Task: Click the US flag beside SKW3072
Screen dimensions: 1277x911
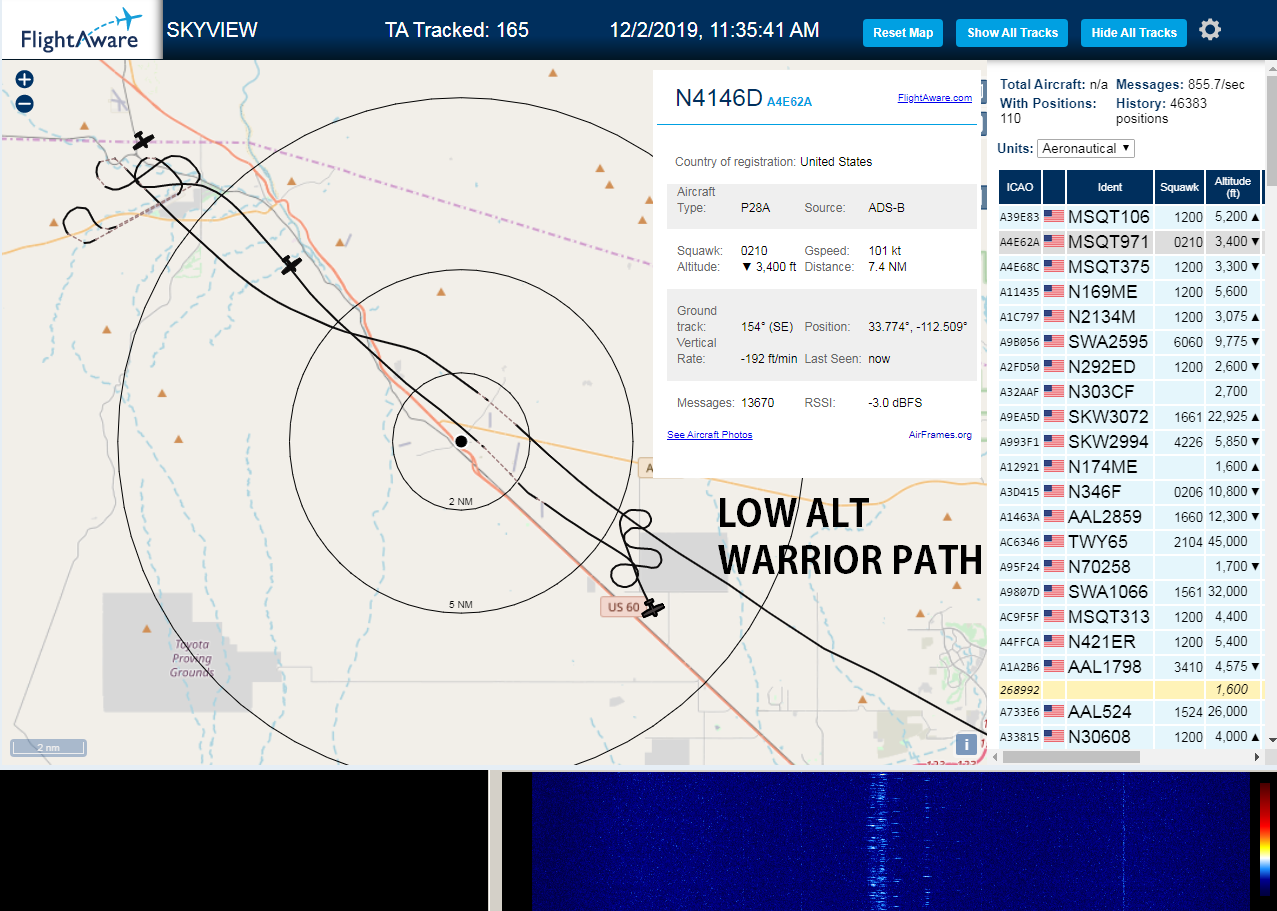Action: click(1054, 416)
